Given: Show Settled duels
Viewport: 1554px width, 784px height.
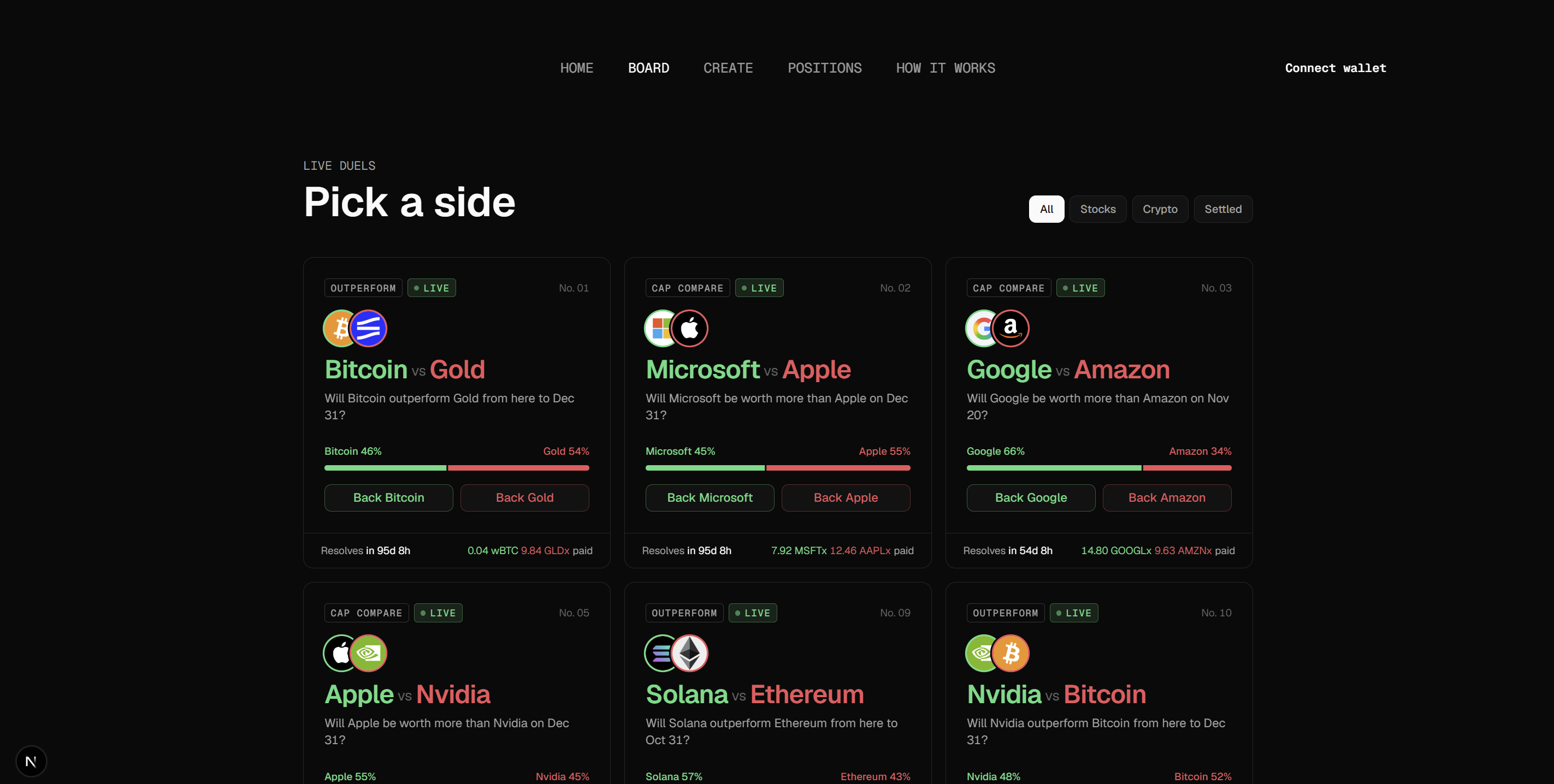Looking at the screenshot, I should tap(1223, 209).
